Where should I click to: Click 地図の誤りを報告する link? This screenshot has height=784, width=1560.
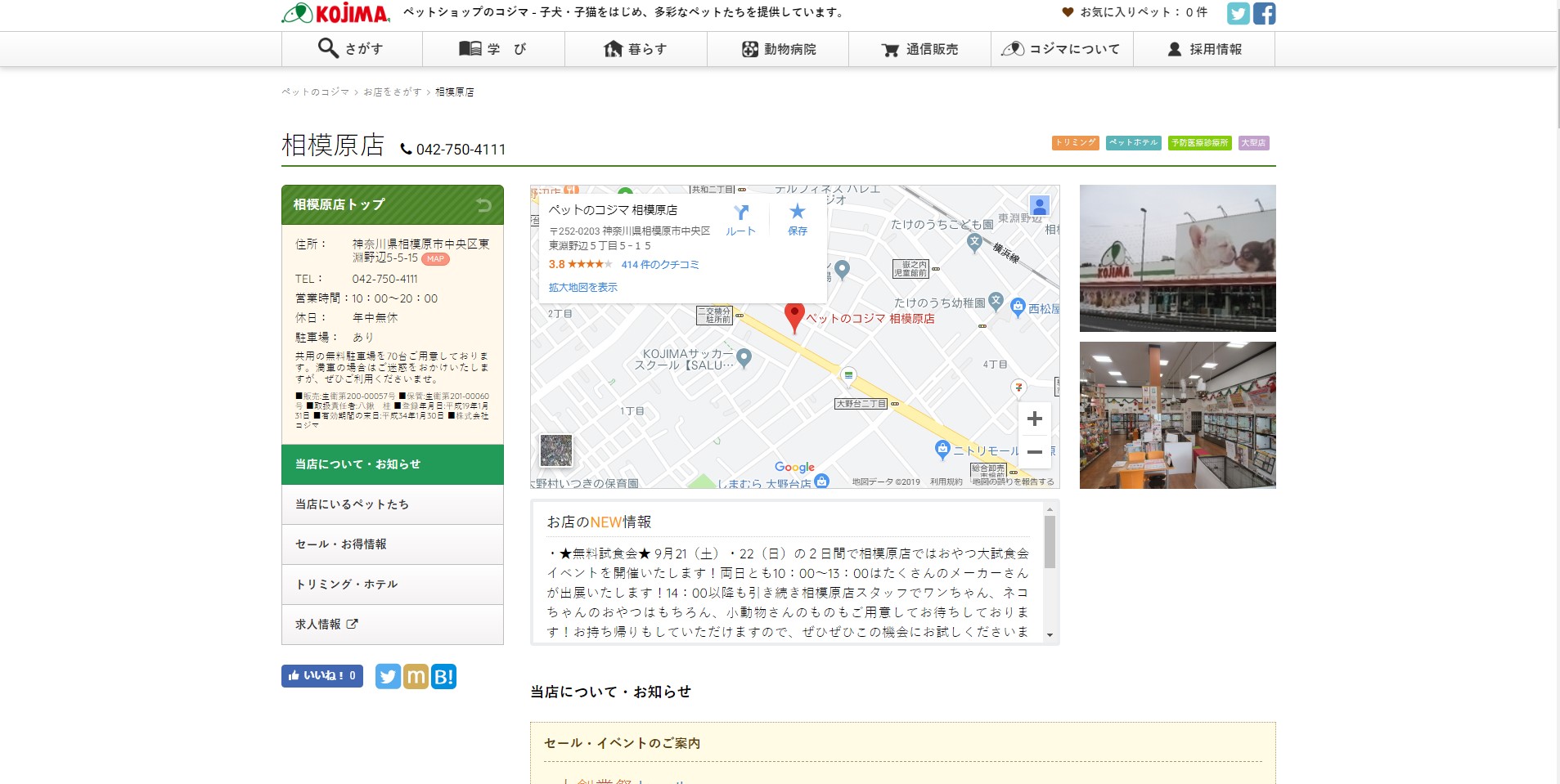pyautogui.click(x=1013, y=482)
